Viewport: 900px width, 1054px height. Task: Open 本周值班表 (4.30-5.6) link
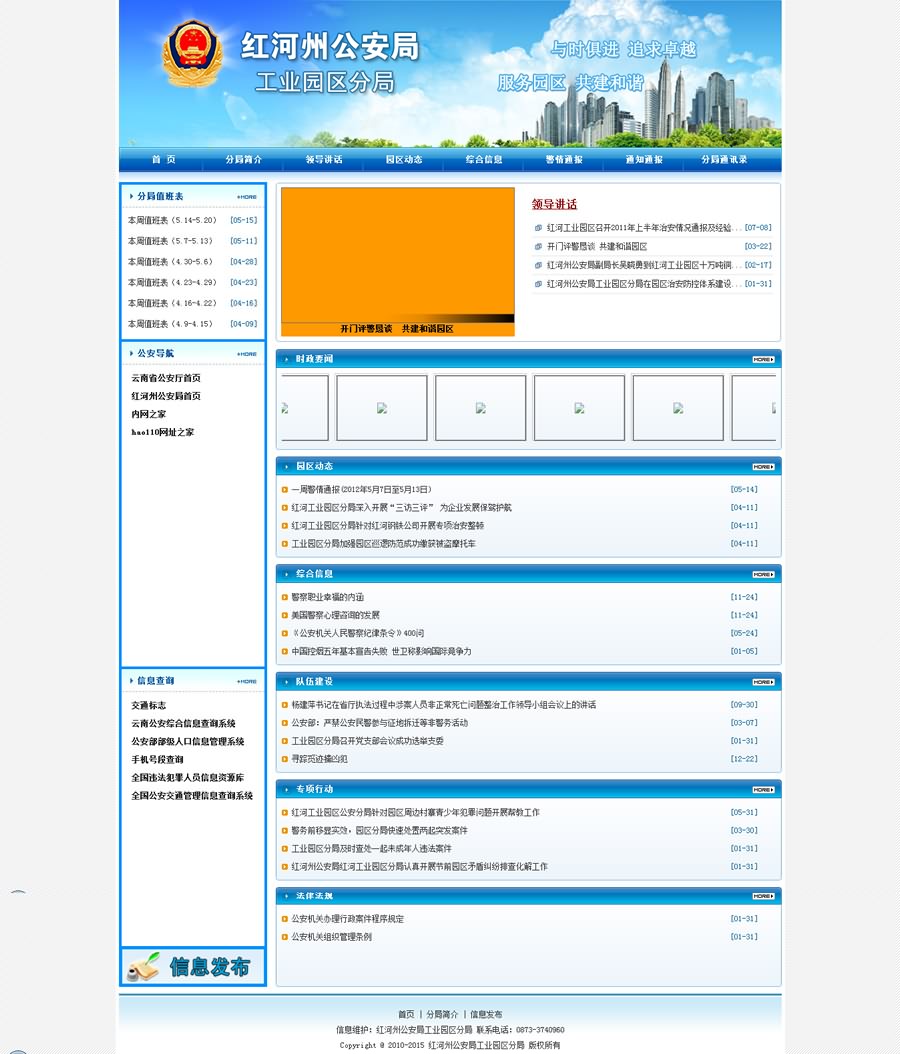coord(171,262)
